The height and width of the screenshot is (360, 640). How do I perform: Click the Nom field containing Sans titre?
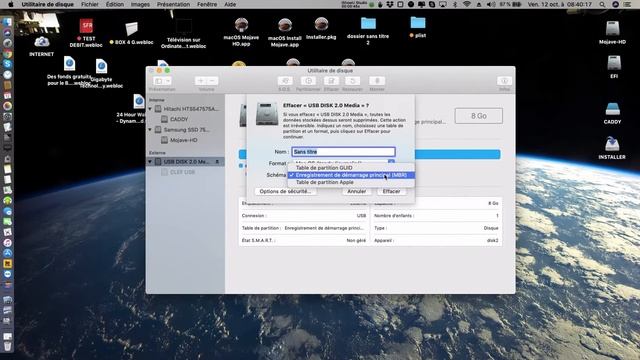pyautogui.click(x=343, y=152)
